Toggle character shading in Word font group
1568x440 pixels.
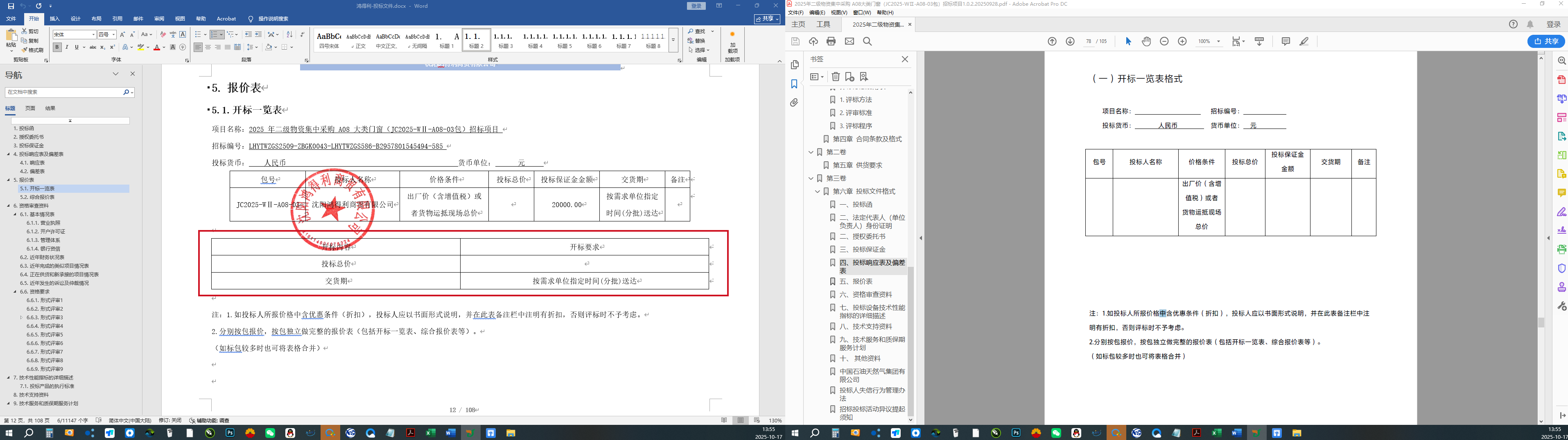click(x=173, y=47)
